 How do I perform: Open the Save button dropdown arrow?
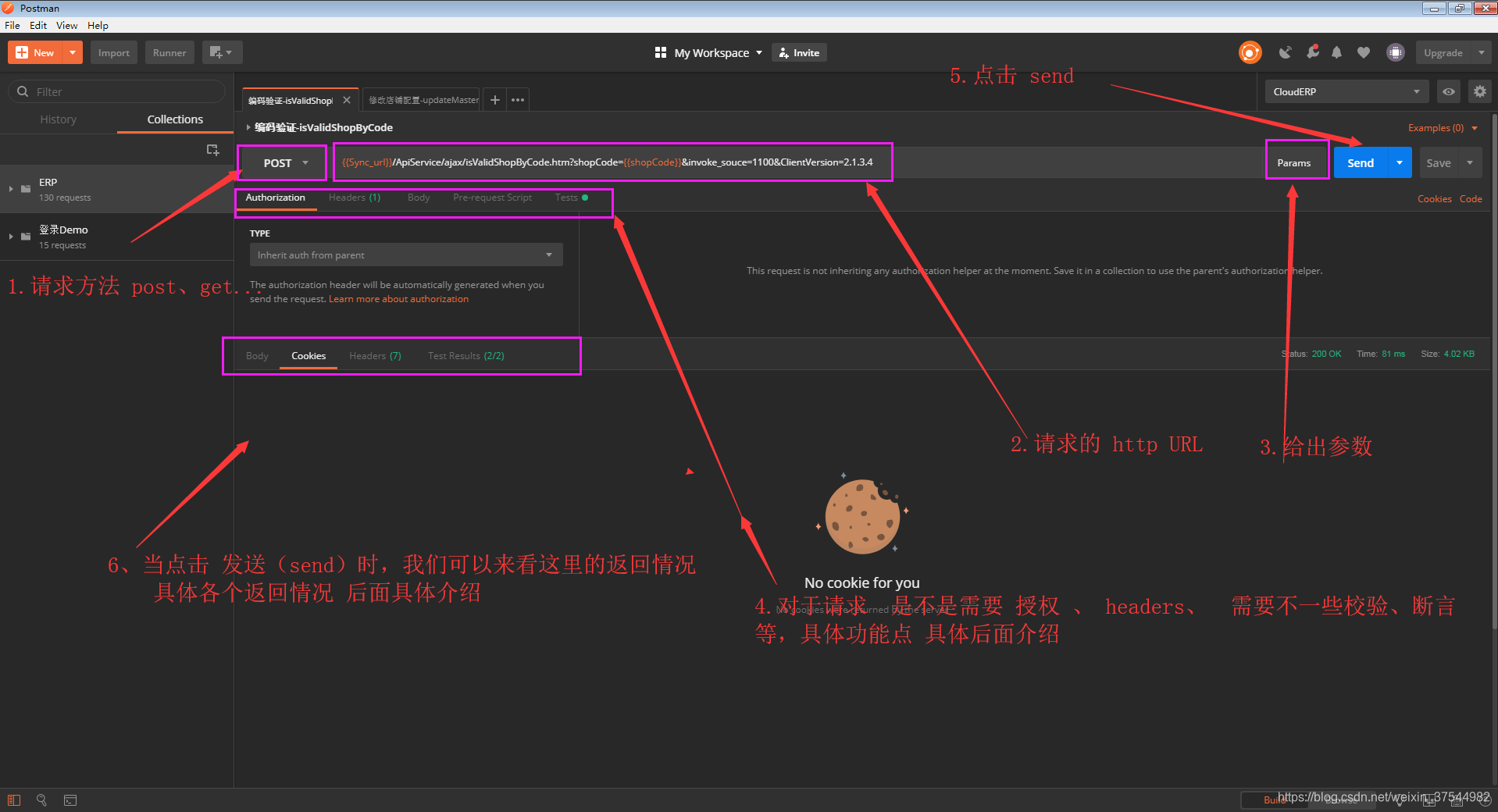click(x=1470, y=162)
